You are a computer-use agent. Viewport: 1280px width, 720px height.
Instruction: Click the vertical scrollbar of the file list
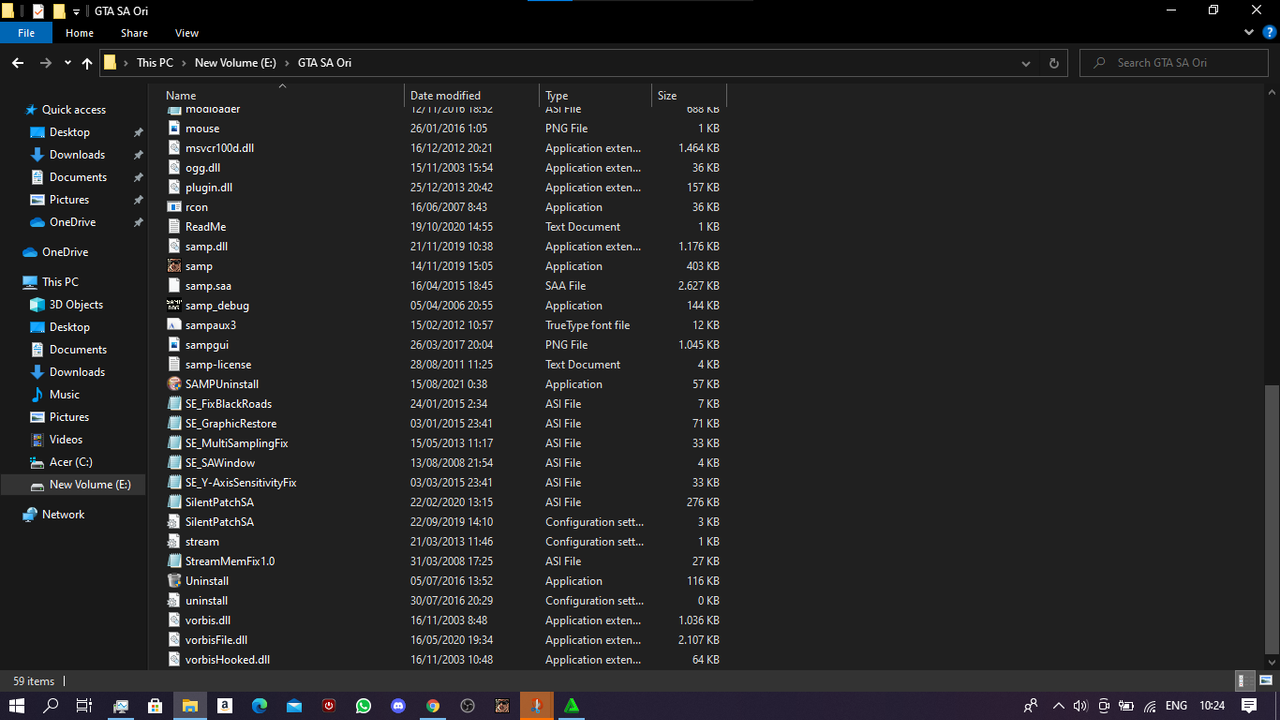pos(1272,521)
